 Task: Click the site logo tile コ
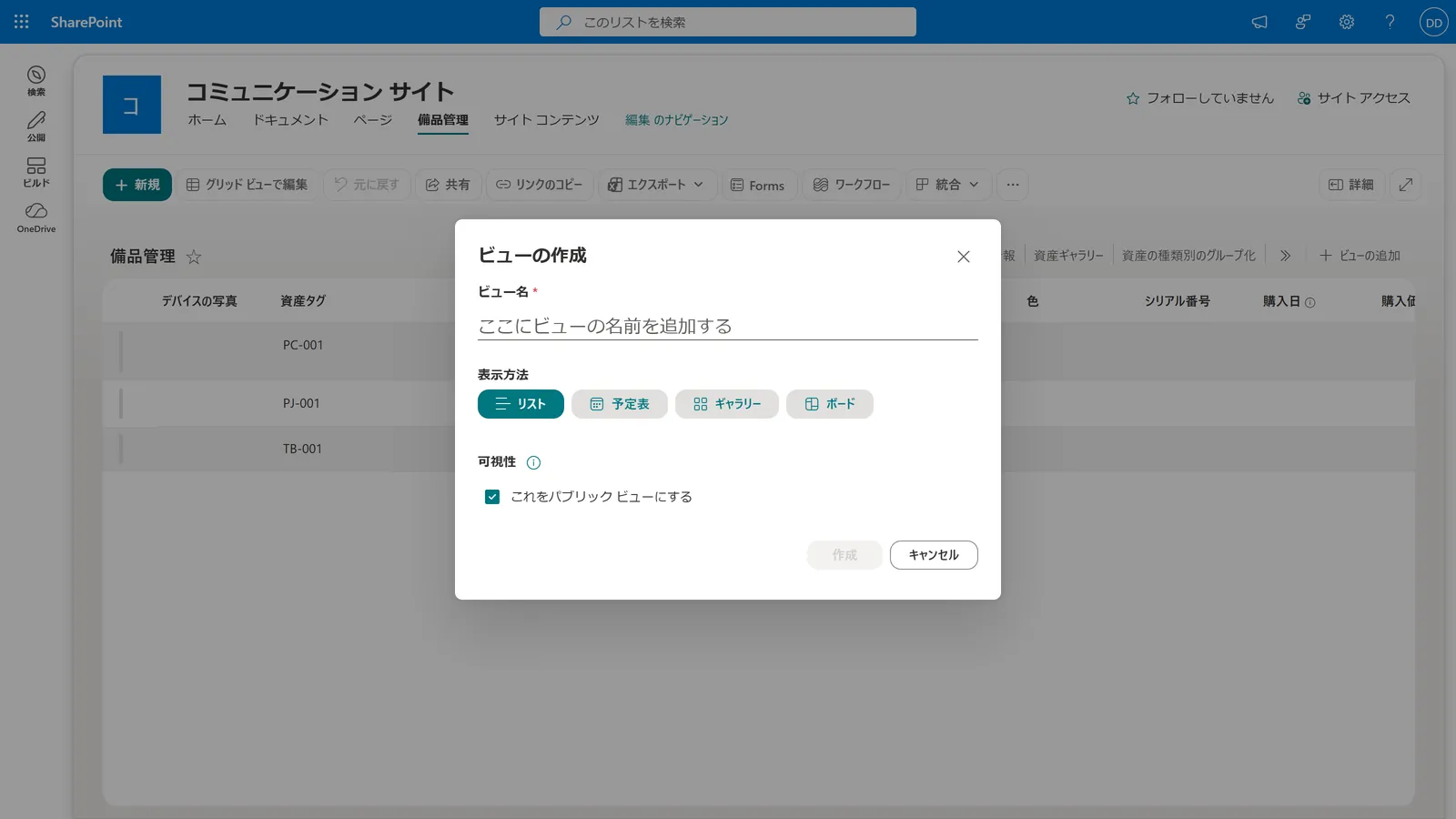point(132,105)
